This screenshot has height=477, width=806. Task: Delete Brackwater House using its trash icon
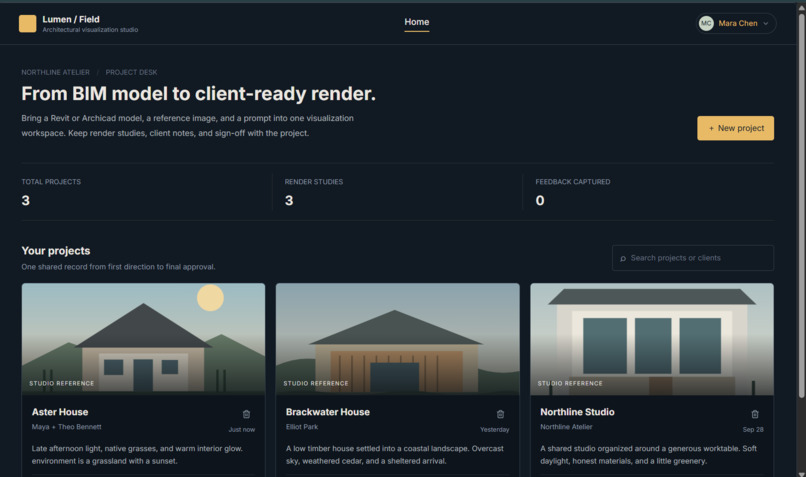coord(500,414)
